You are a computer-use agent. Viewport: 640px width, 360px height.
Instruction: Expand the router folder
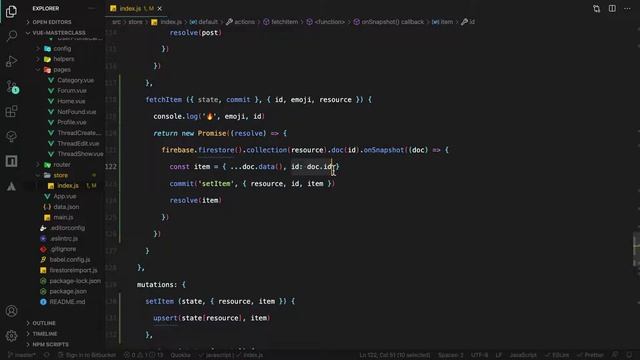pos(62,164)
